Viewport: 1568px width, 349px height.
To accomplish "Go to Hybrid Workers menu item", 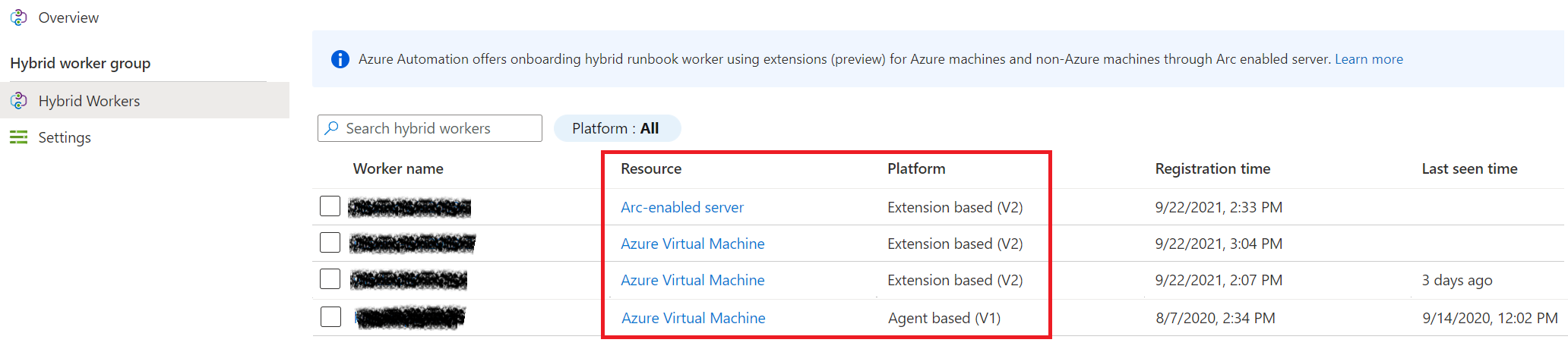I will pos(89,101).
